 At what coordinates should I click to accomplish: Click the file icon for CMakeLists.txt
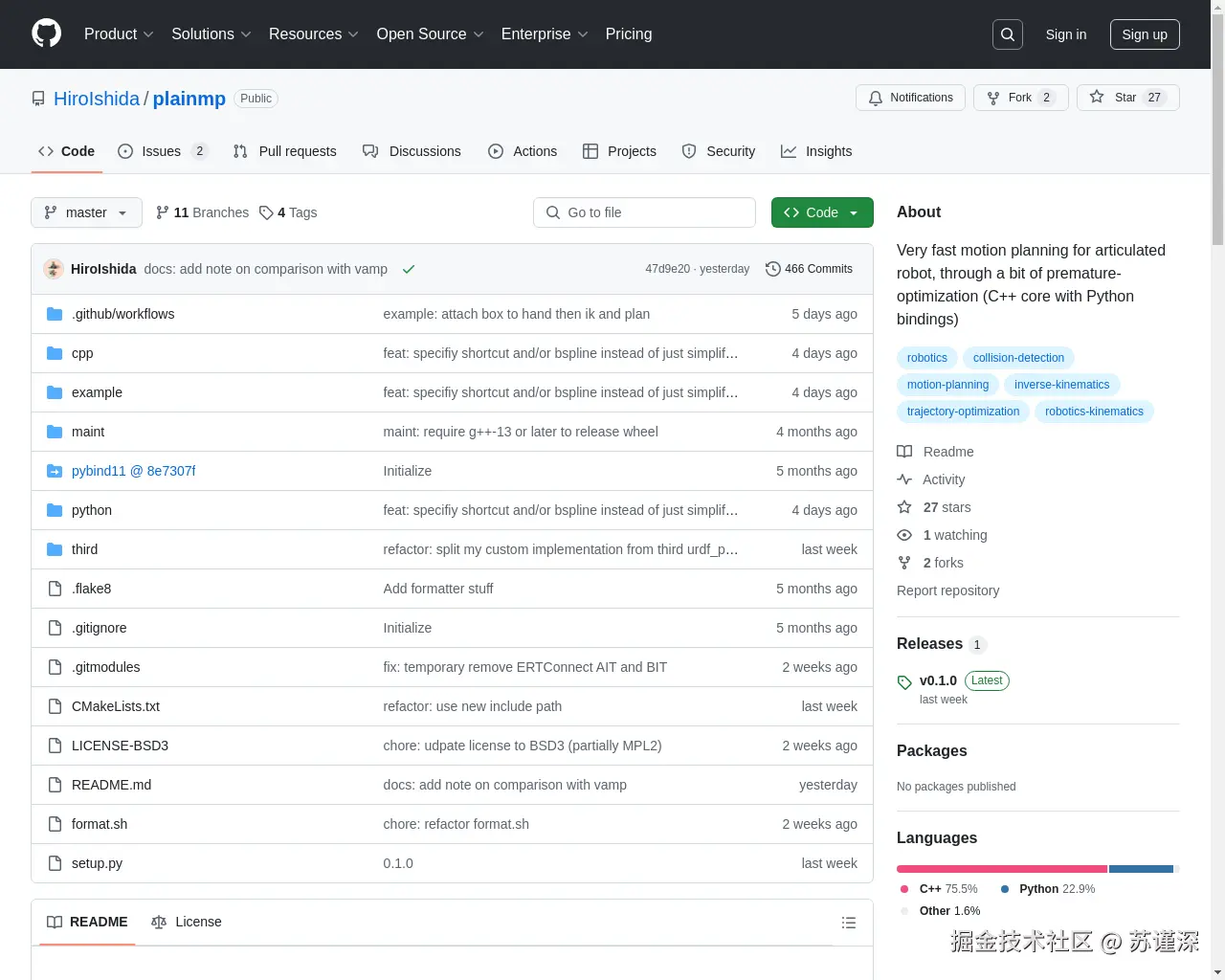[x=55, y=706]
